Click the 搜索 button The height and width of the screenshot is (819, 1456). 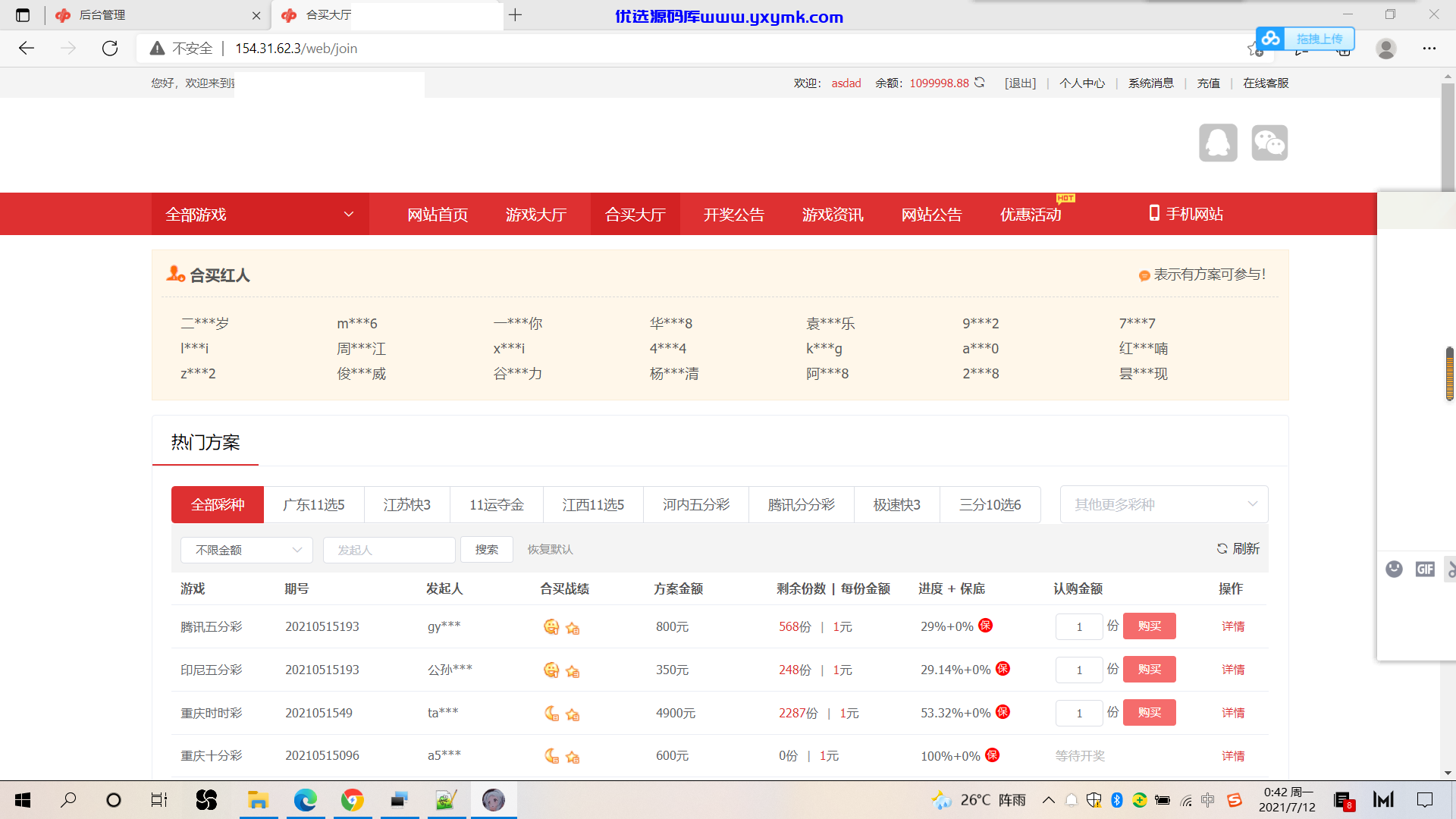487,550
